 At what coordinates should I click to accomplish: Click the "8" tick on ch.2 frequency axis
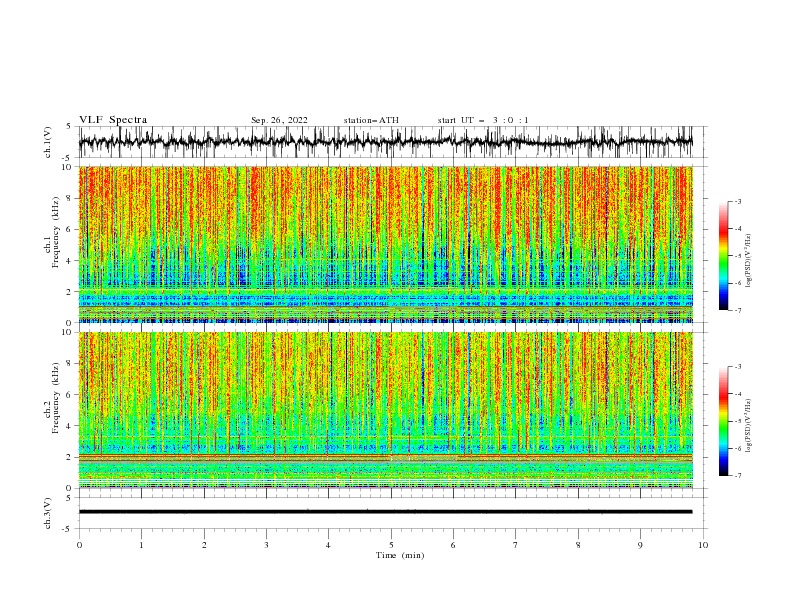pos(70,364)
